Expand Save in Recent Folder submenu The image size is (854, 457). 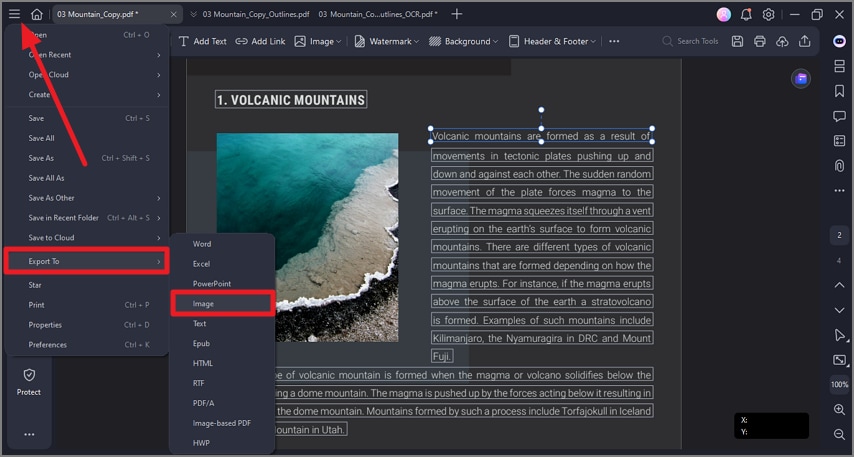87,218
